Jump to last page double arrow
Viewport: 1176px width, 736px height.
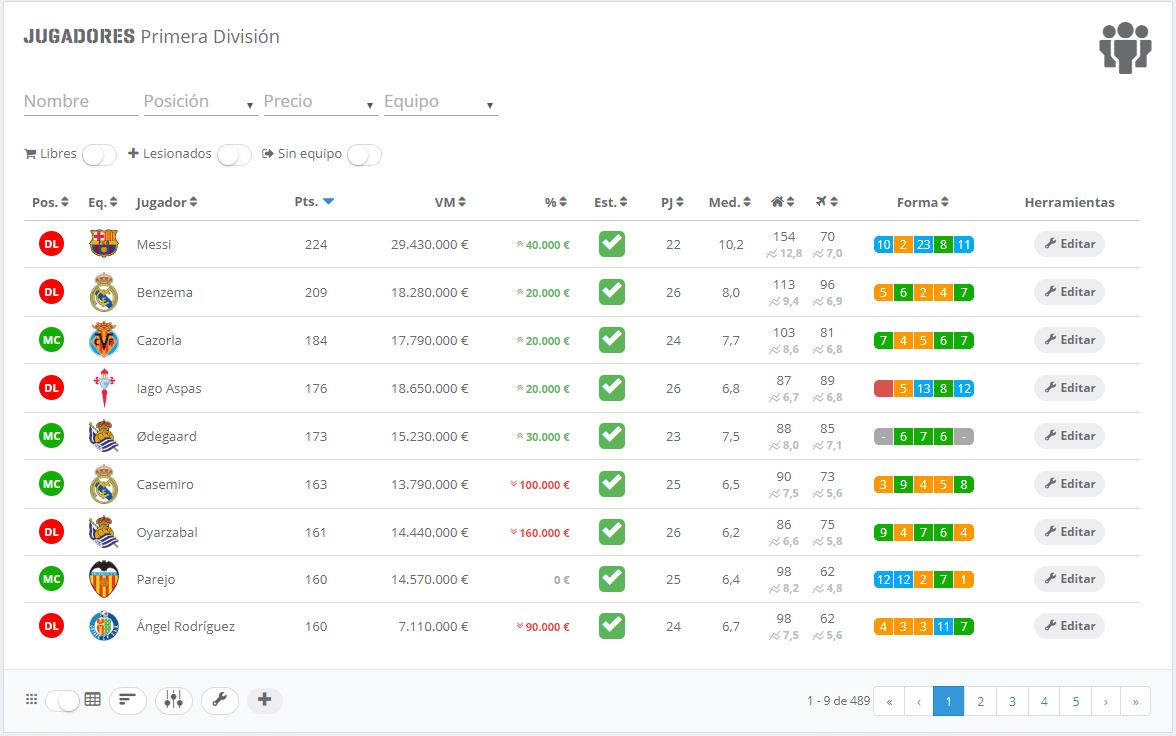tap(1136, 701)
